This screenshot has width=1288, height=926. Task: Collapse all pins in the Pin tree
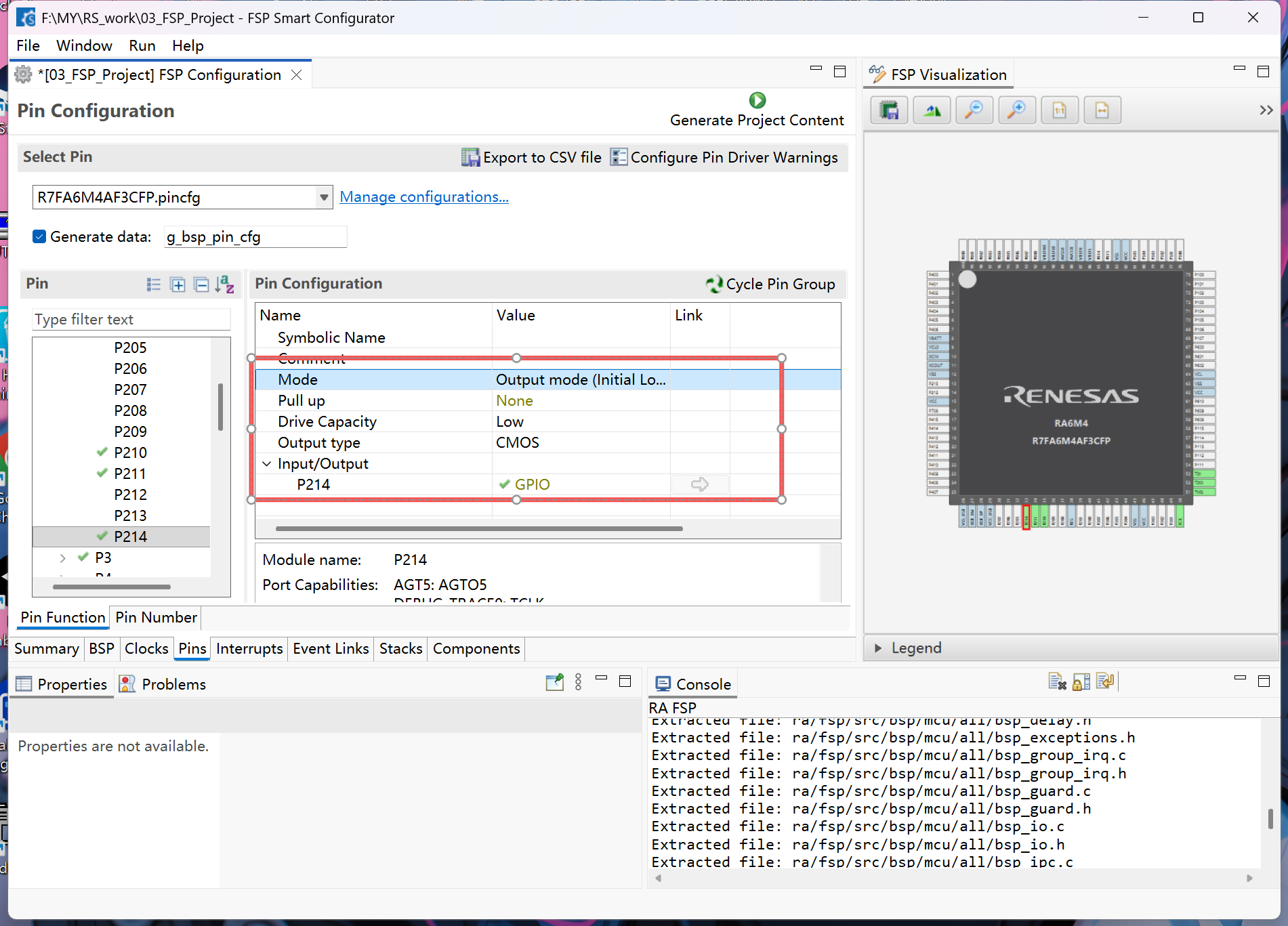click(201, 285)
